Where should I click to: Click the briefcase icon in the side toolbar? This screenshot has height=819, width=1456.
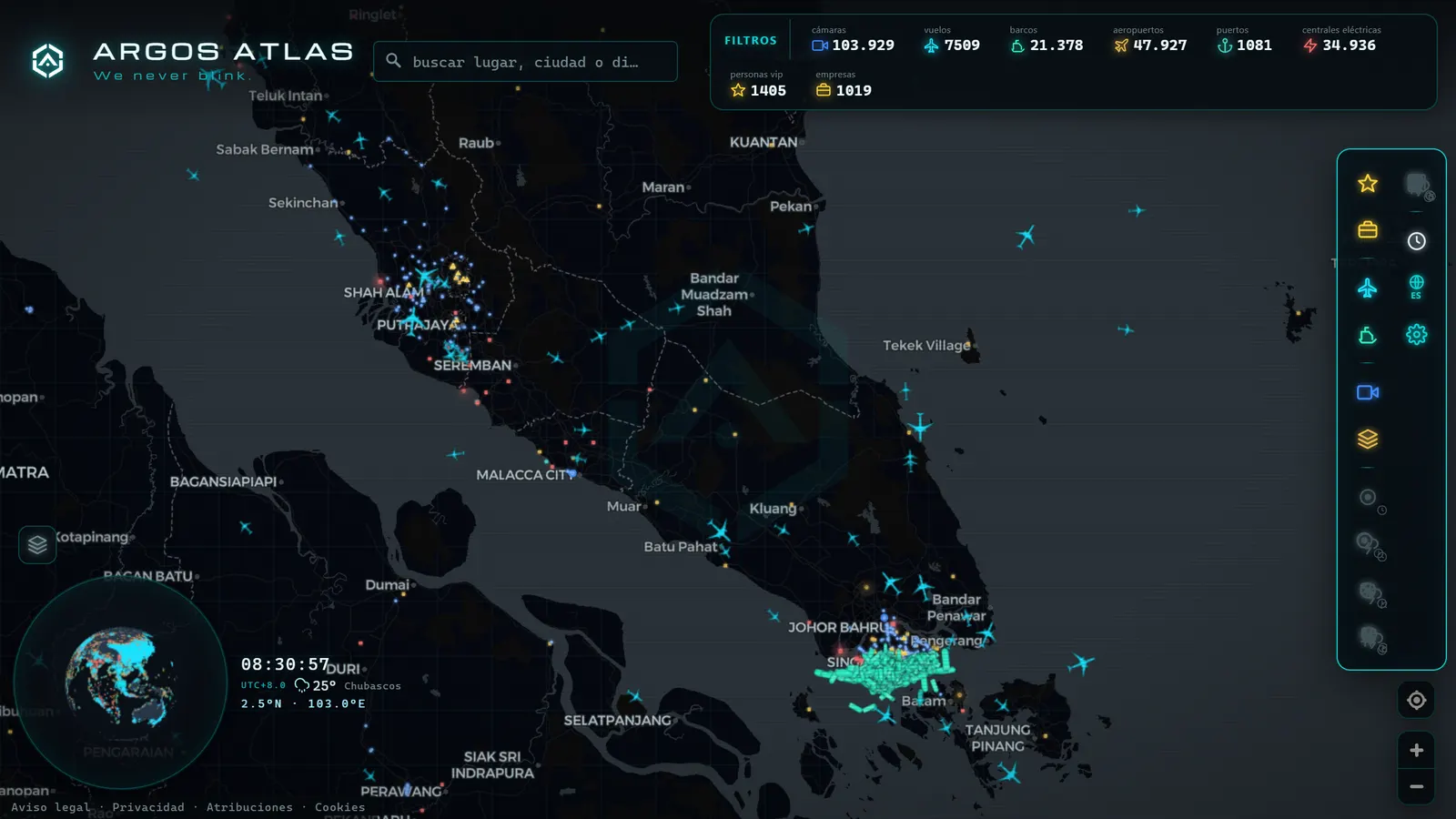[x=1368, y=229]
